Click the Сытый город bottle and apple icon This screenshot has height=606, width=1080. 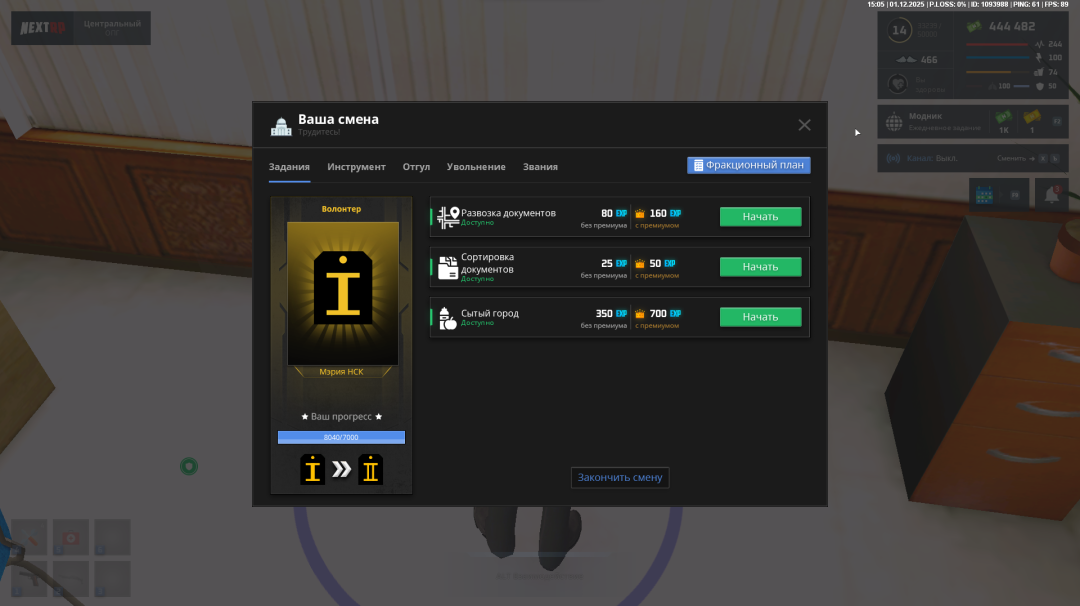coord(447,318)
